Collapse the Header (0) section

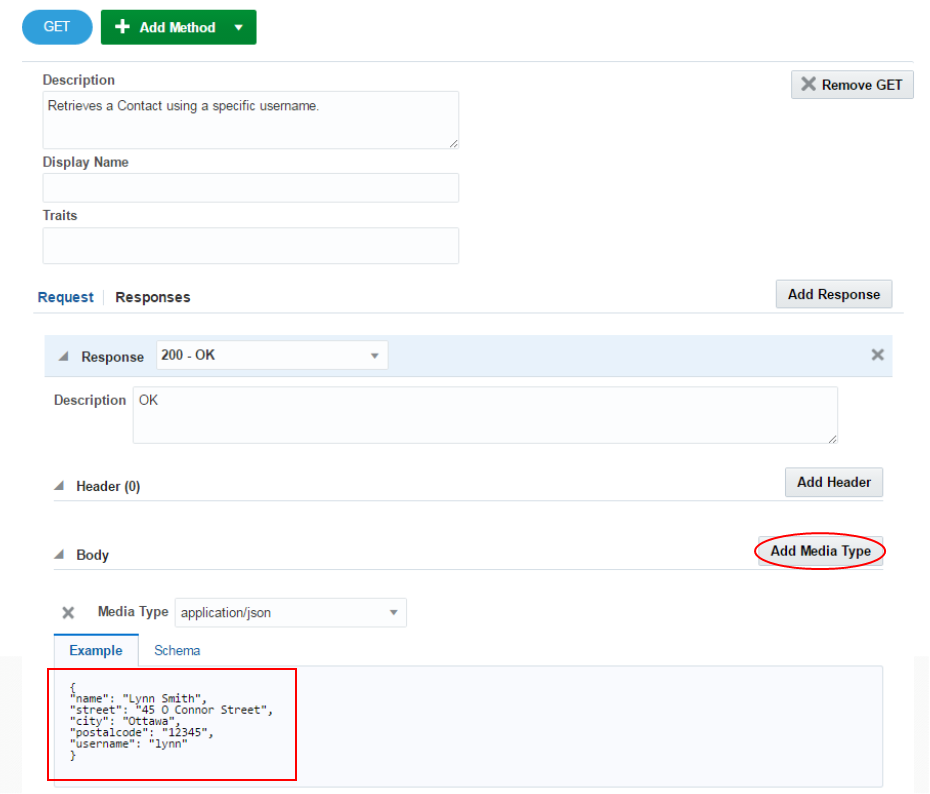[x=59, y=486]
